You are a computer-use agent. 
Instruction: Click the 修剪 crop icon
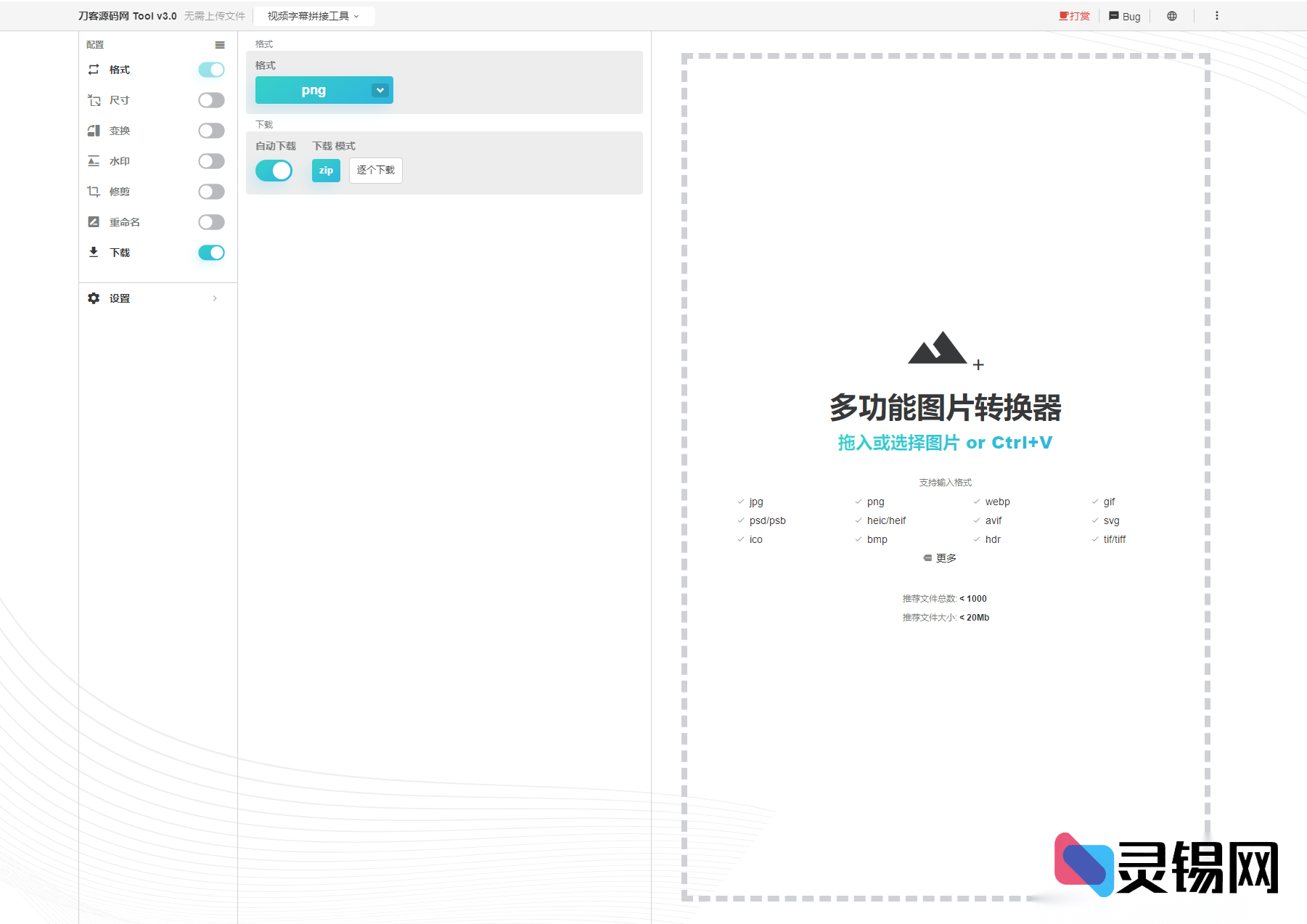point(94,192)
